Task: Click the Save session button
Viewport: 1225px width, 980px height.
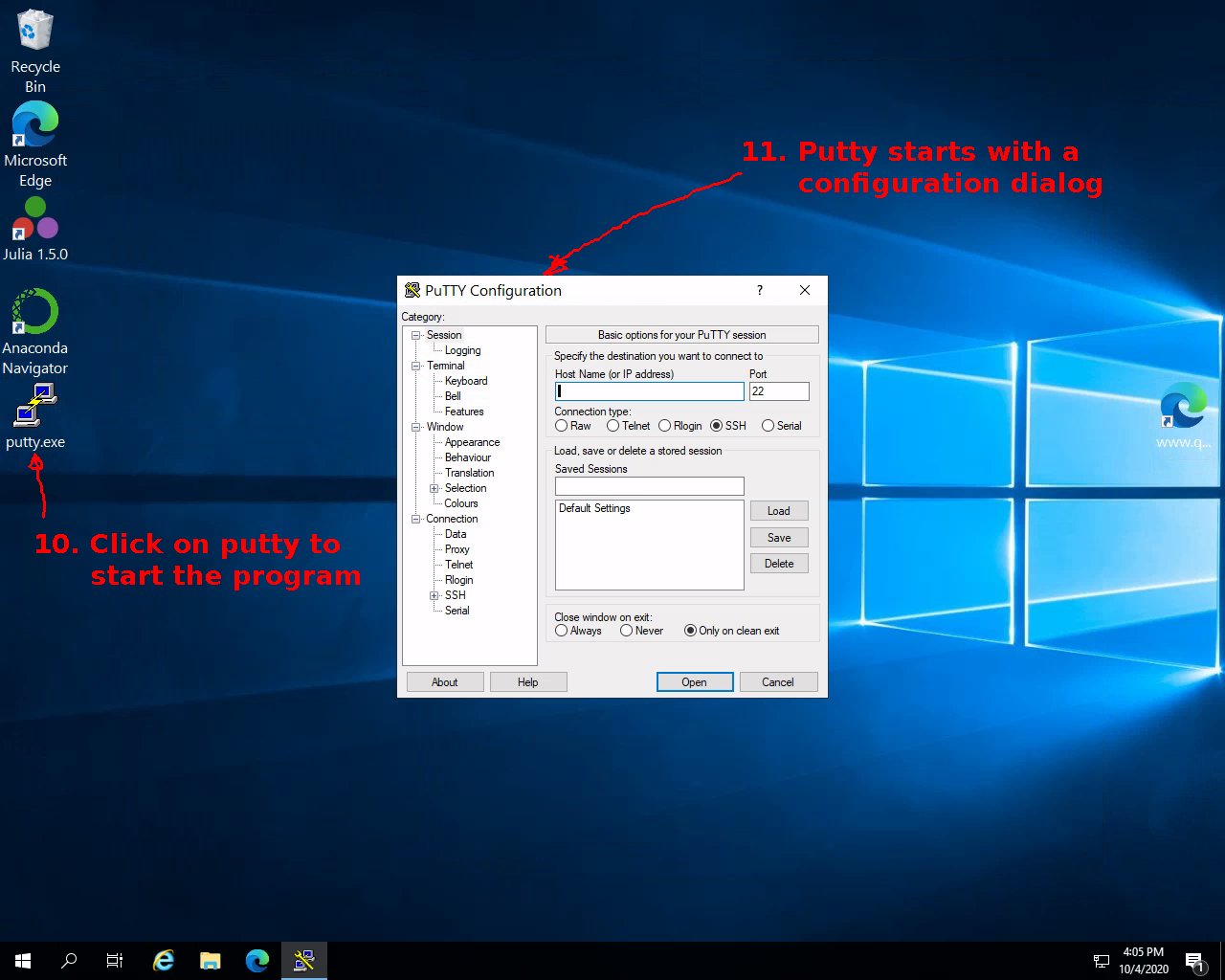Action: [779, 538]
